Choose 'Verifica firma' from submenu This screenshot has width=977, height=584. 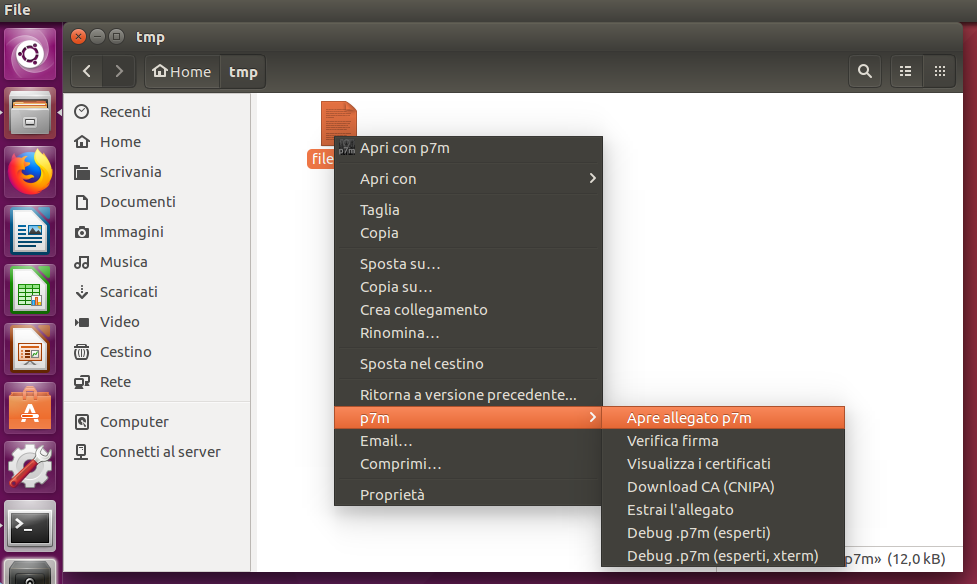coord(672,441)
